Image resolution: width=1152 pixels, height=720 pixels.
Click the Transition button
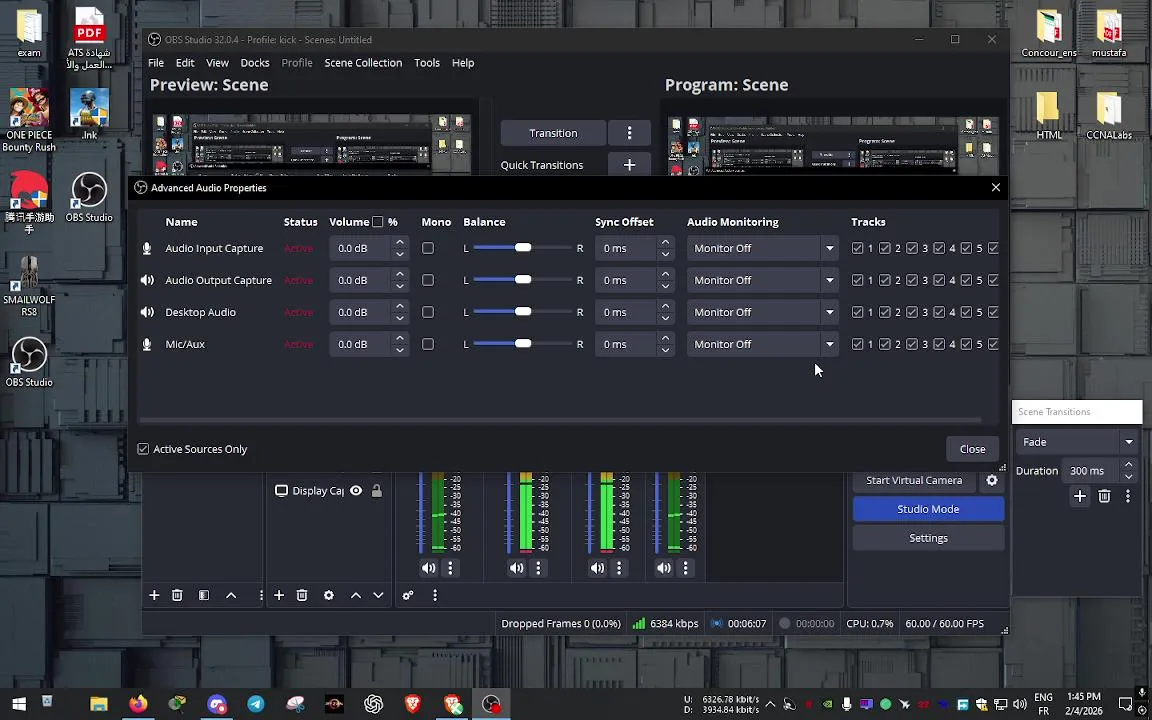(x=553, y=133)
